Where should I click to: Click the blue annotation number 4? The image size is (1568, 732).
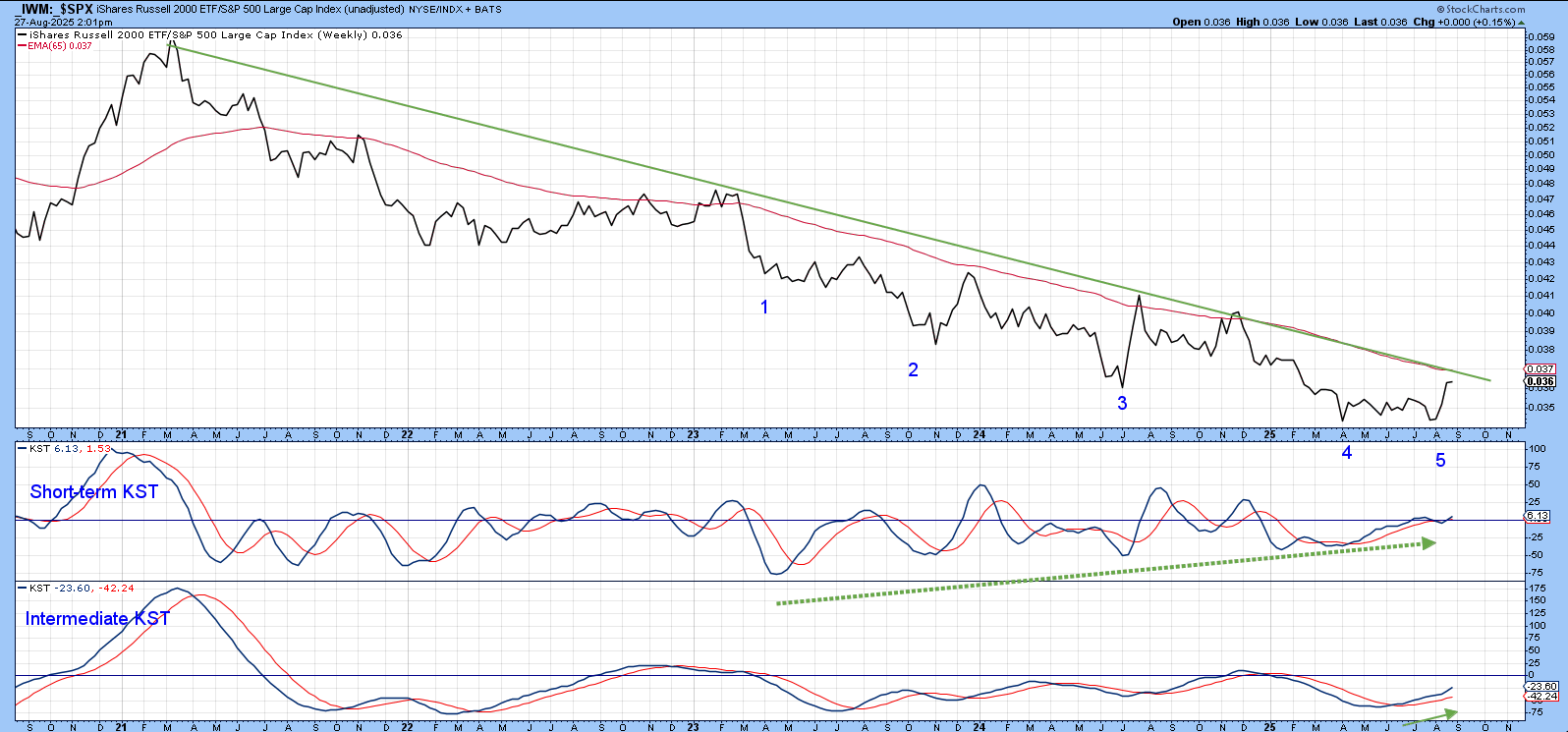(x=1347, y=453)
